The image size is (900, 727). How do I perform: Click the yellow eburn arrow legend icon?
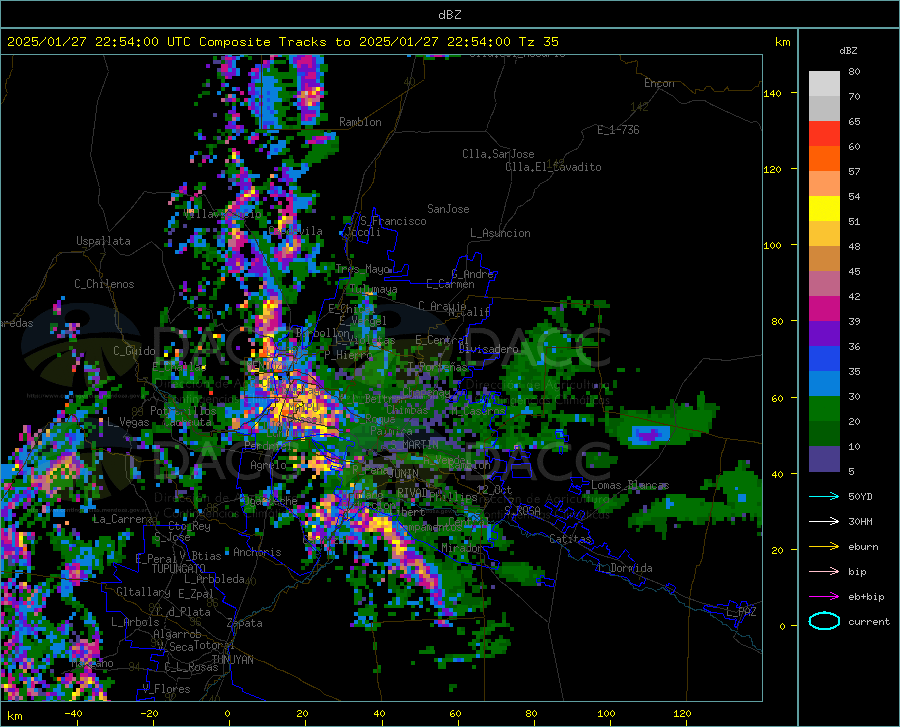(824, 546)
